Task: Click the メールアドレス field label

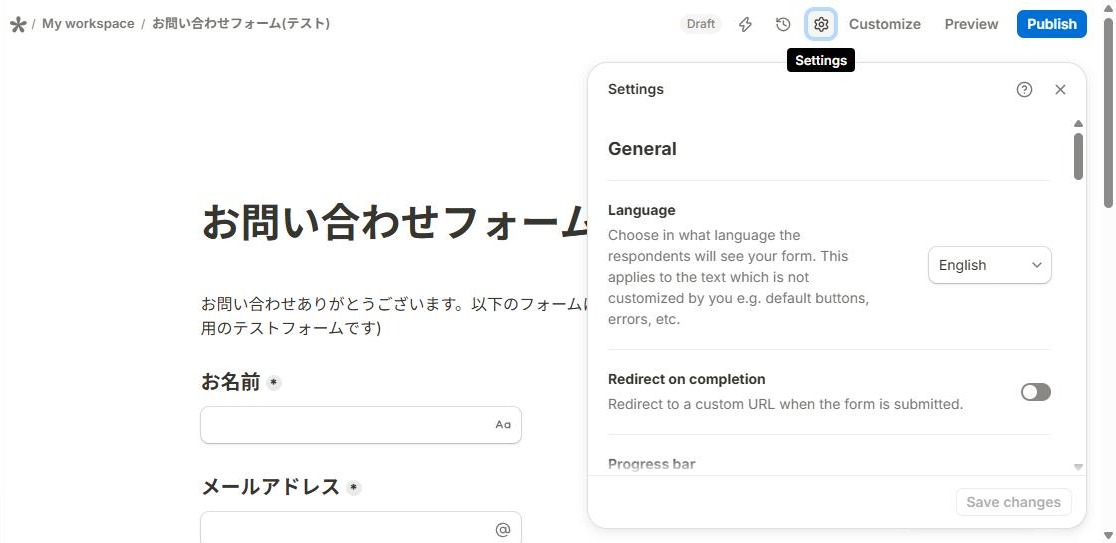Action: pos(270,487)
